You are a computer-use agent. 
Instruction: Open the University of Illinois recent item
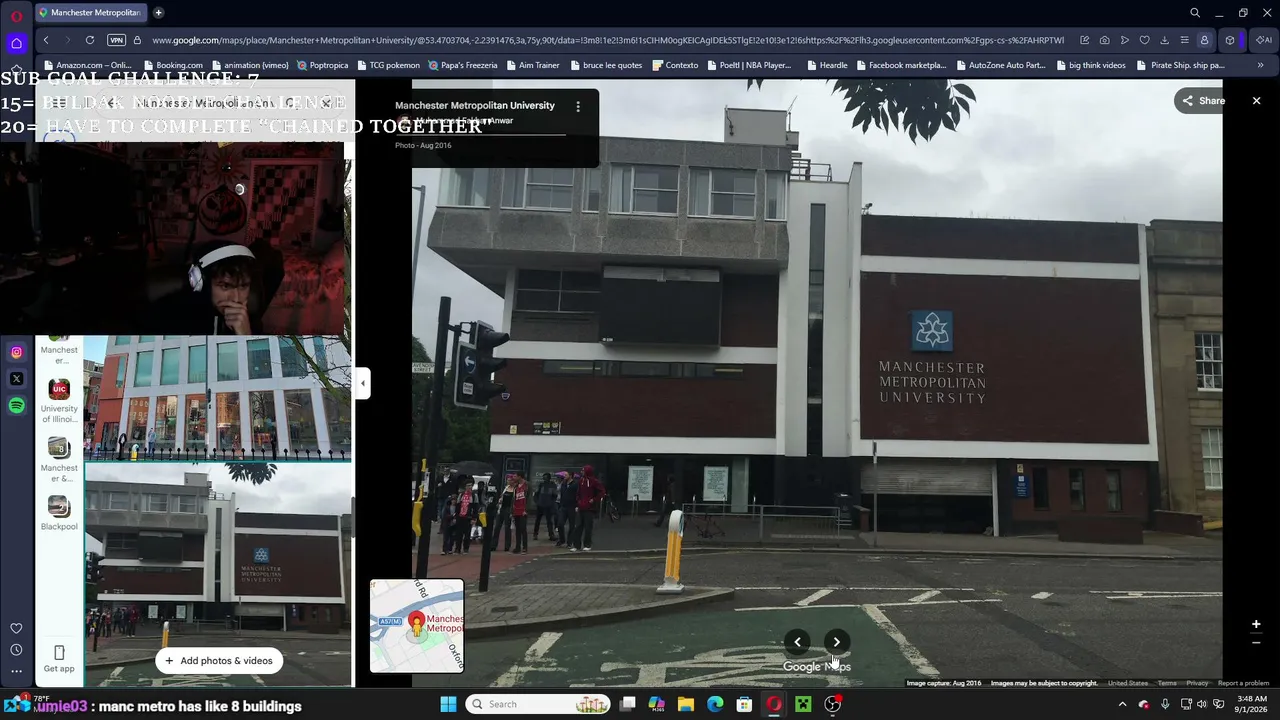[x=59, y=401]
